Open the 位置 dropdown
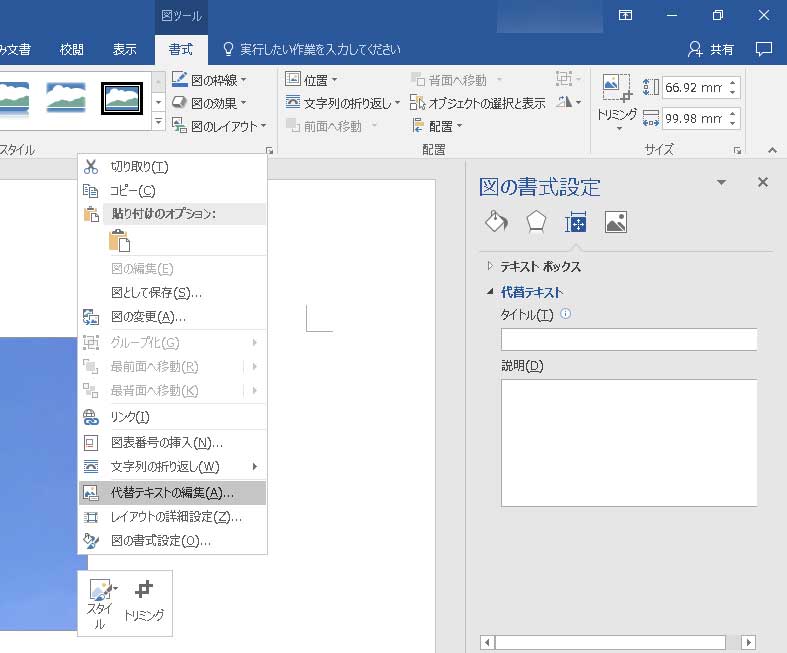Viewport: 787px width, 653px height. [312, 79]
